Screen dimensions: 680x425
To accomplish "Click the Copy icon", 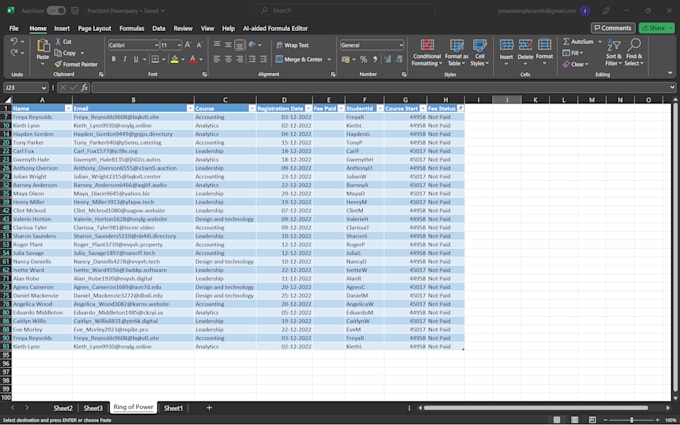I will (x=58, y=53).
